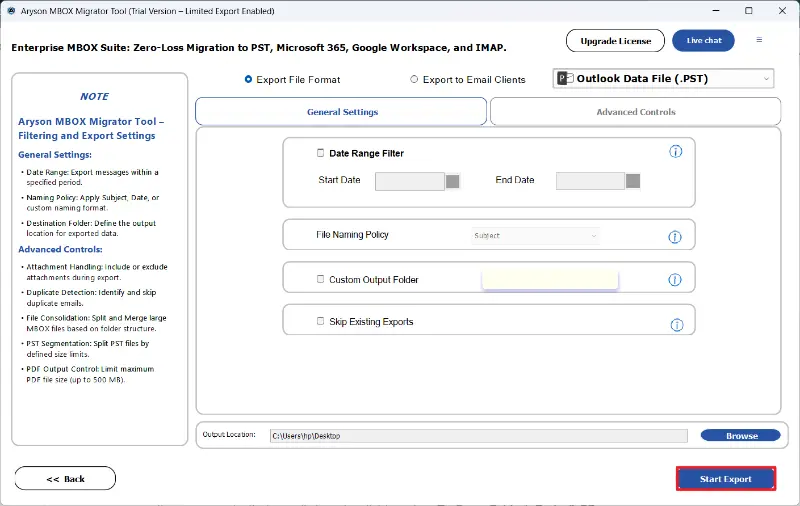Click the 'Filtering and Export Settings' heading
Image resolution: width=800 pixels, height=506 pixels.
[87, 136]
